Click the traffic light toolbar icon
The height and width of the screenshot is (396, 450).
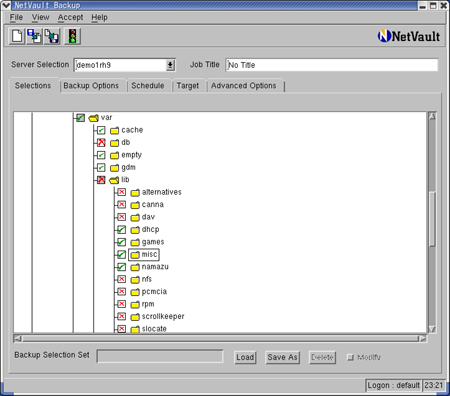(x=72, y=36)
